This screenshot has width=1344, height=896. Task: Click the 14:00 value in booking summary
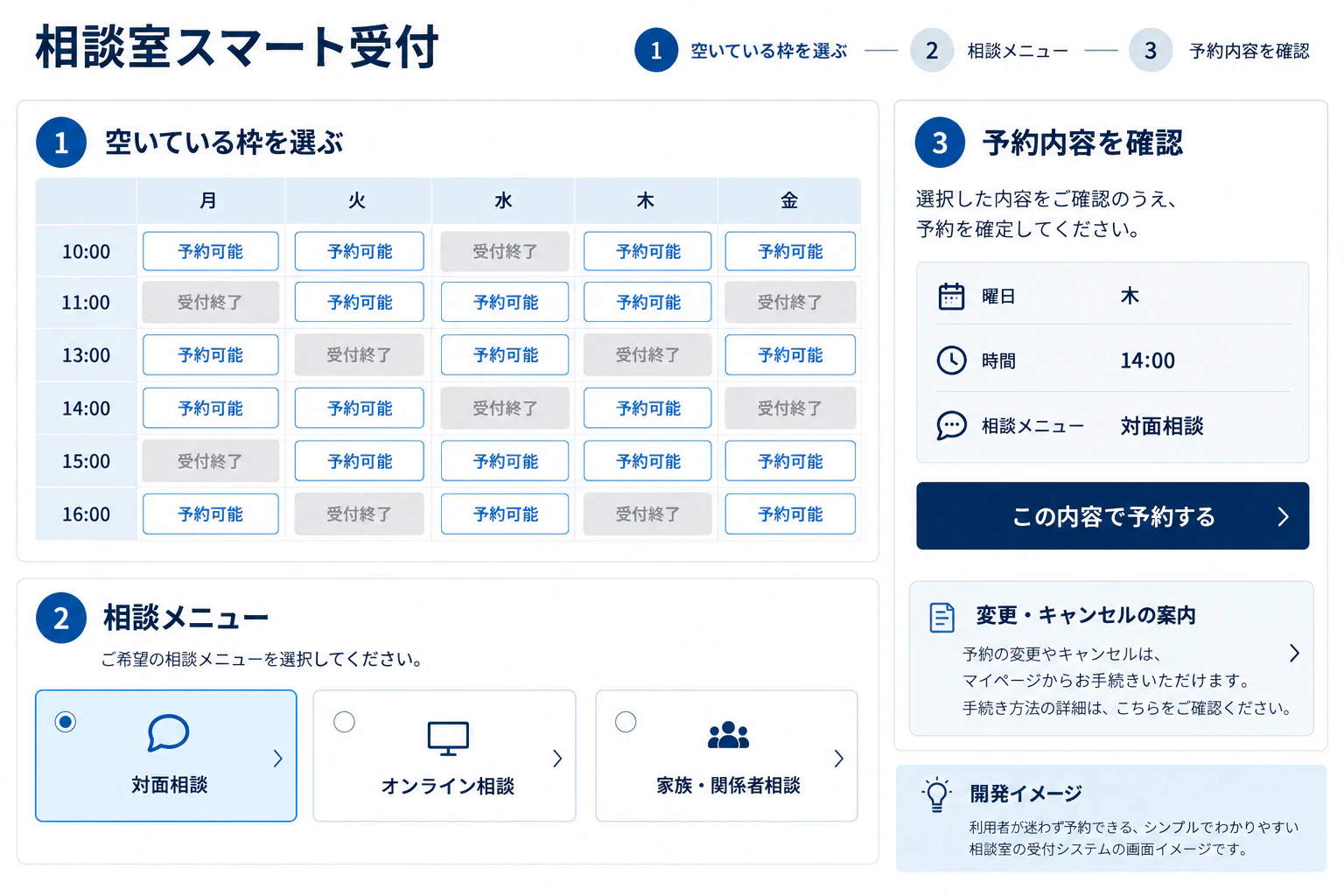click(x=1147, y=360)
